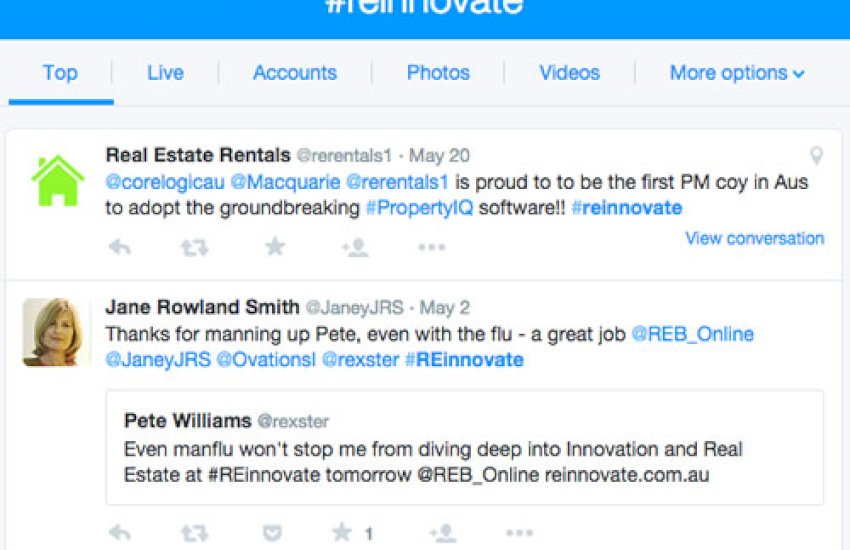
Task: Open the green house avatar of Real Estate Rentals
Action: click(57, 180)
